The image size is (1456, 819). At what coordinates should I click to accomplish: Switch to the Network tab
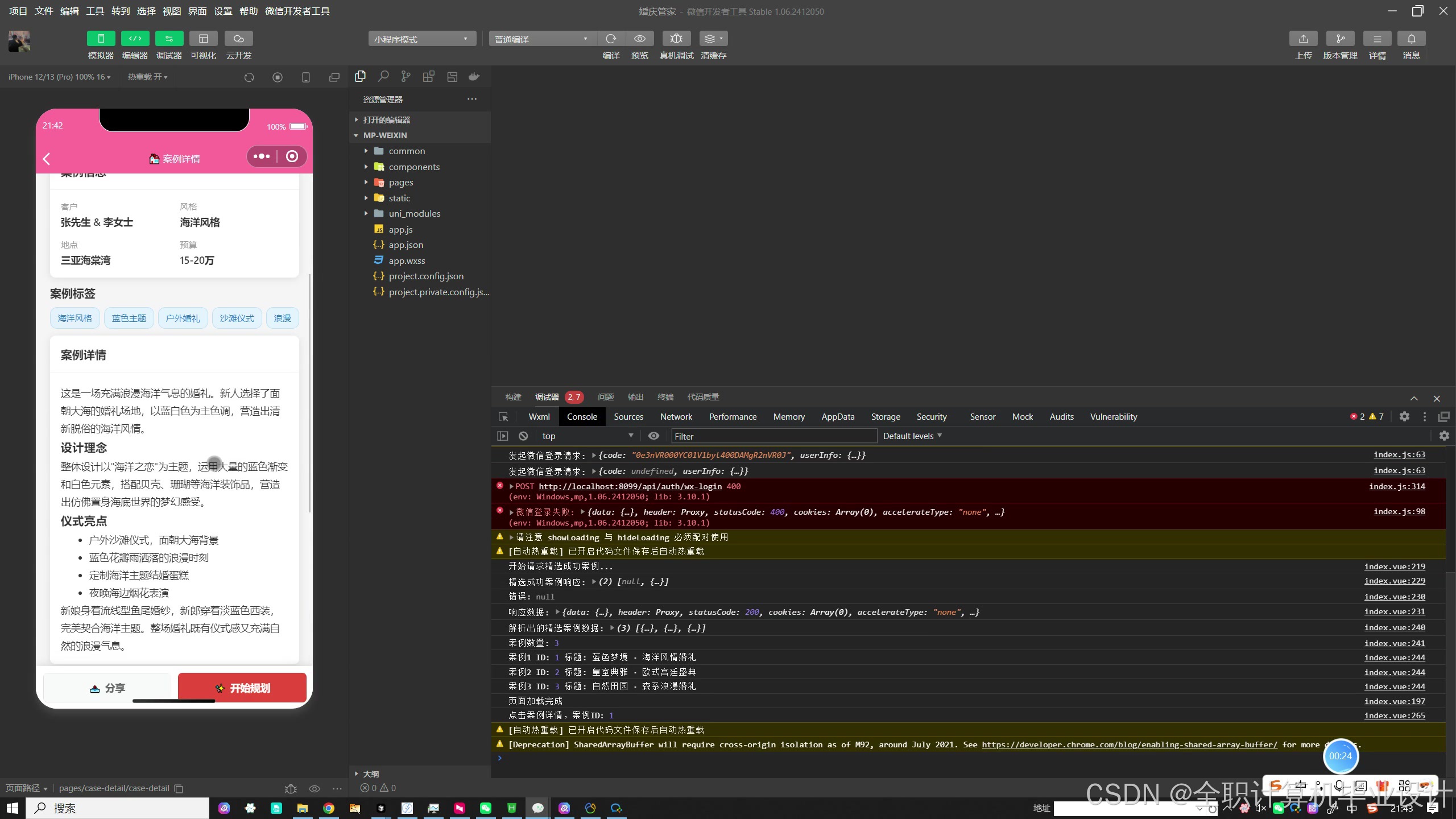[676, 417]
